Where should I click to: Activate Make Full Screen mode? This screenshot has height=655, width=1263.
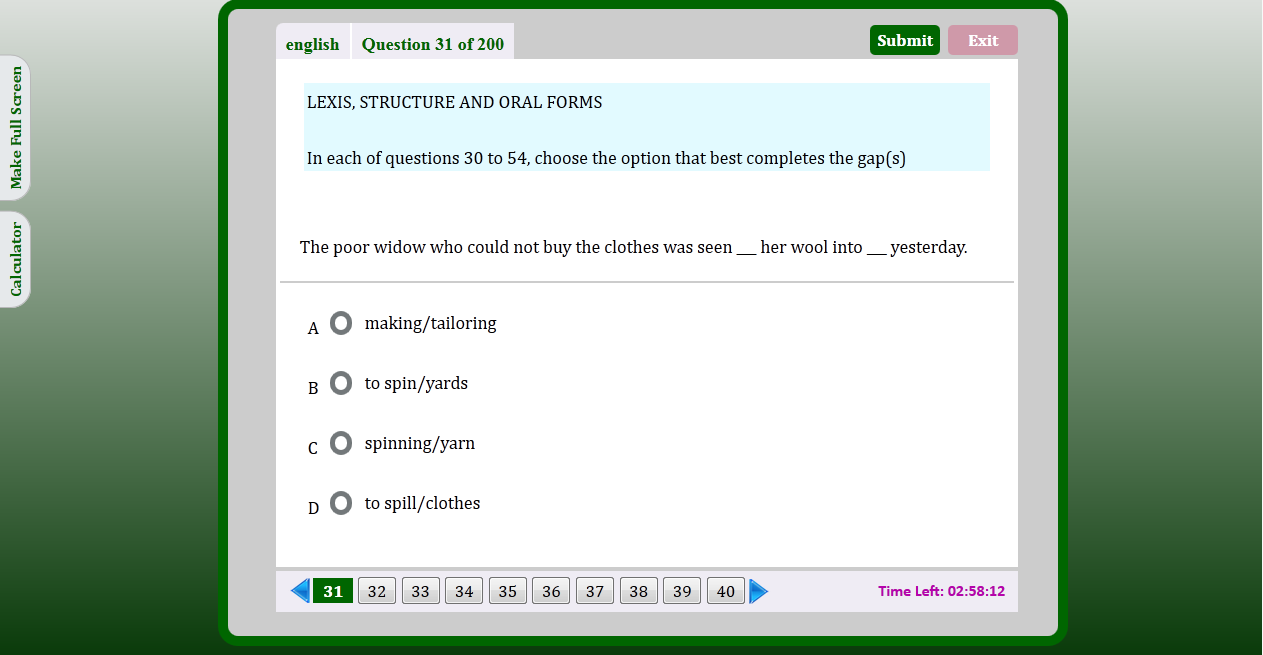coord(16,128)
